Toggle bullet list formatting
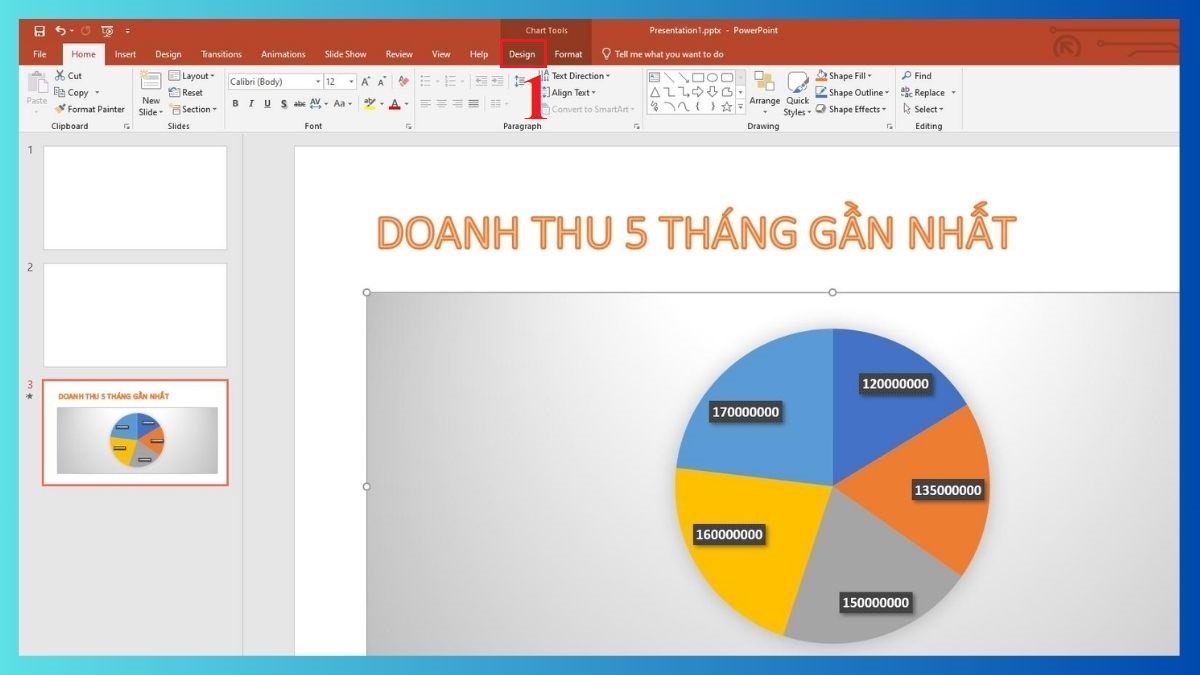The image size is (1200, 675). (424, 82)
